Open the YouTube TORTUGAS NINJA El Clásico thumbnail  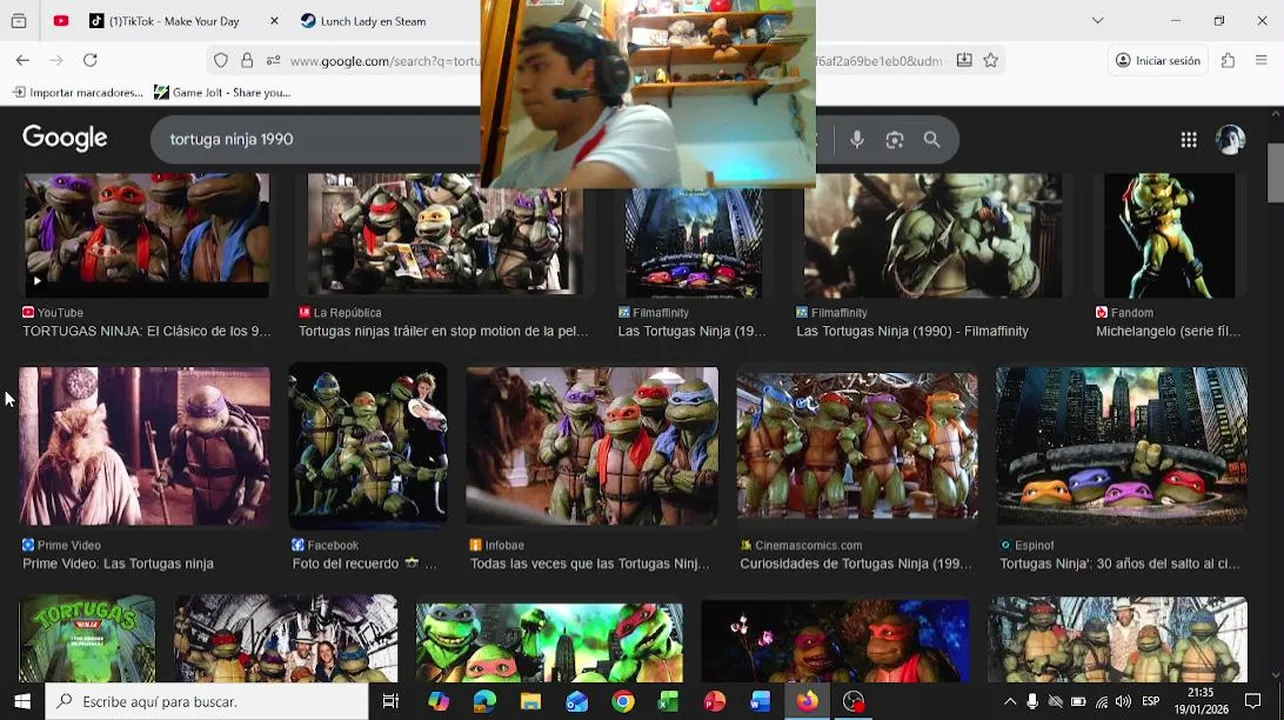click(146, 235)
